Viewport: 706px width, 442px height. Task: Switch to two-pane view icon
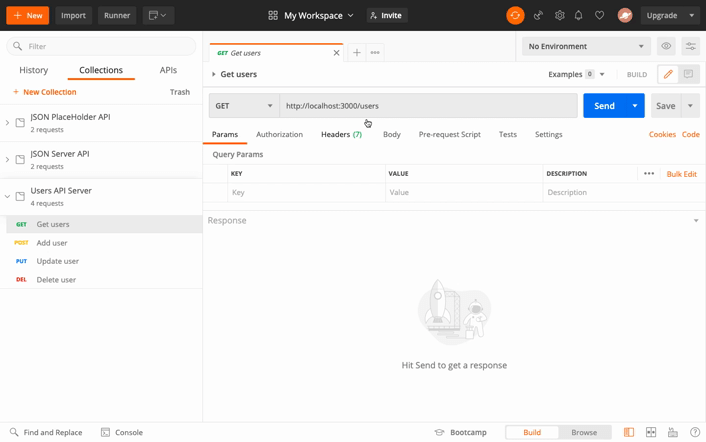tap(651, 432)
